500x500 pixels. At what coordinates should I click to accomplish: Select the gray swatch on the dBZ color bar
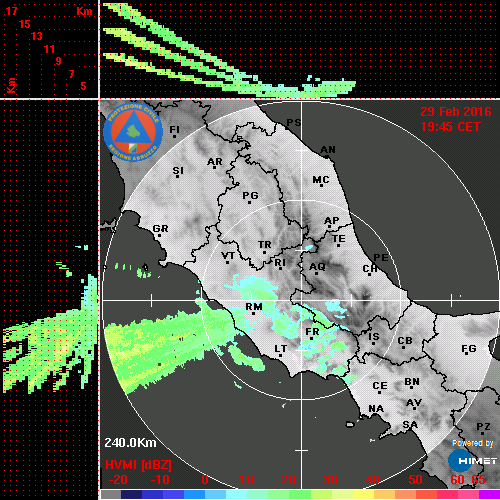110,495
